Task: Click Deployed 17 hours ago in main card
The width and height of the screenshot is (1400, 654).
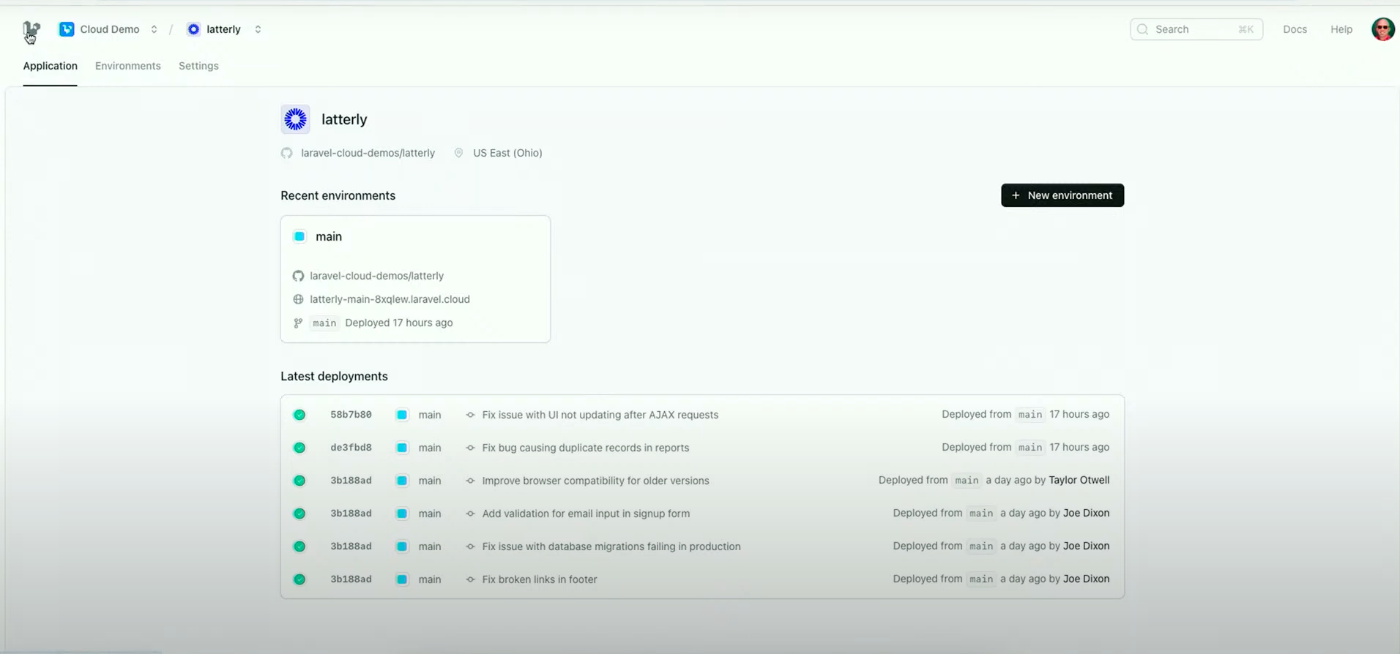Action: pos(399,323)
